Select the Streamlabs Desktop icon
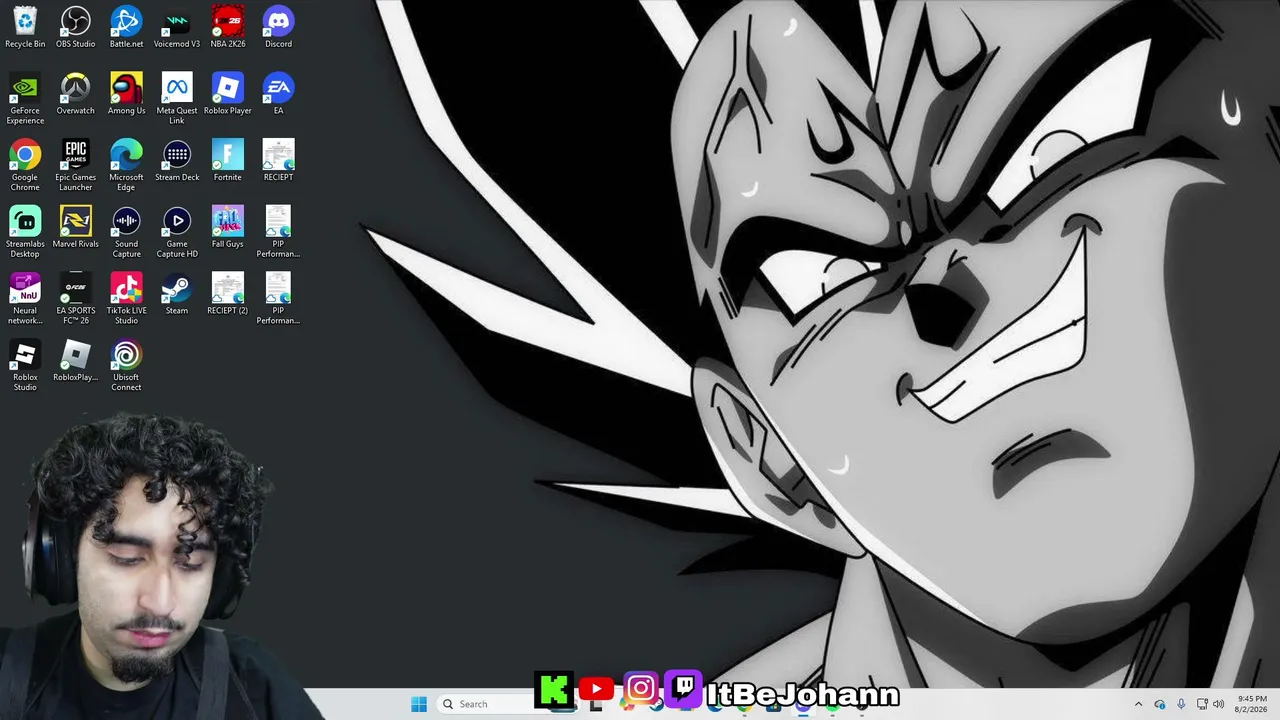Screen dimensions: 1280x720 [x=25, y=232]
